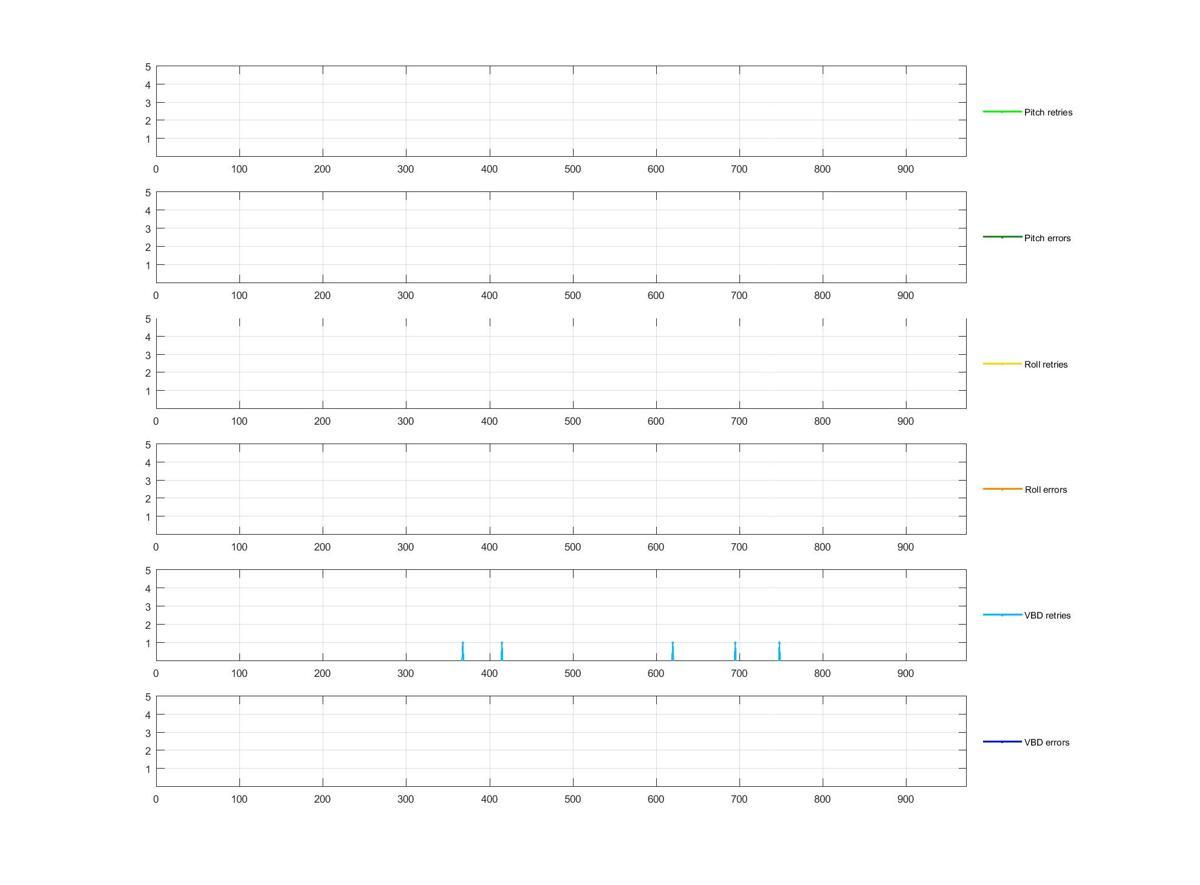The image size is (1200, 885).
Task: Click the dark green Pitch errors legend line
Action: 1002,237
